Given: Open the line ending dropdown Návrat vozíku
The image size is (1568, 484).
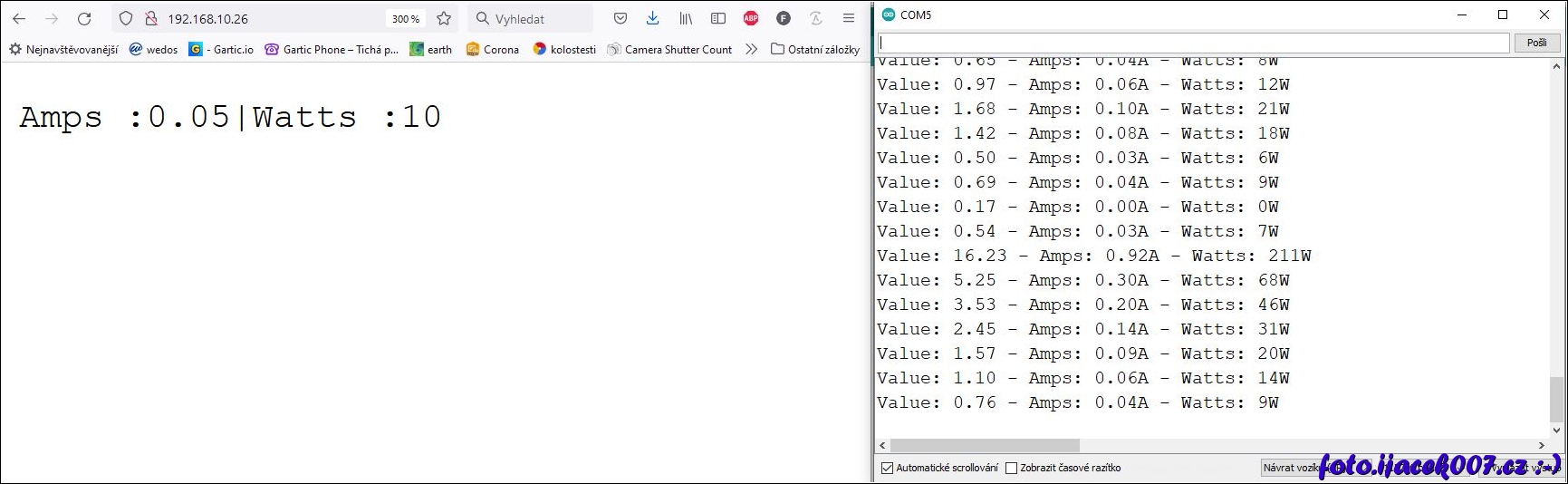Looking at the screenshot, I should 1291,468.
